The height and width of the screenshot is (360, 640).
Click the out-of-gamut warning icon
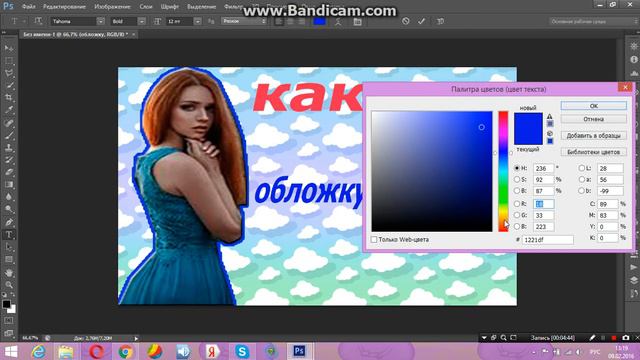(x=550, y=116)
